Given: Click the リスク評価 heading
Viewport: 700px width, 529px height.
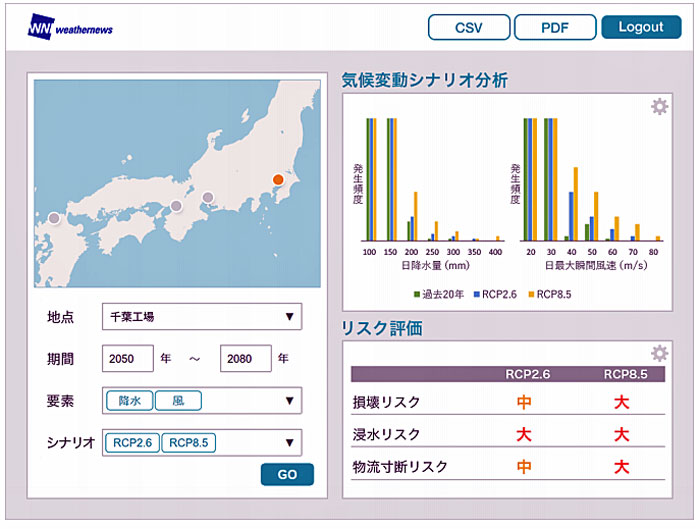Looking at the screenshot, I should 382,328.
